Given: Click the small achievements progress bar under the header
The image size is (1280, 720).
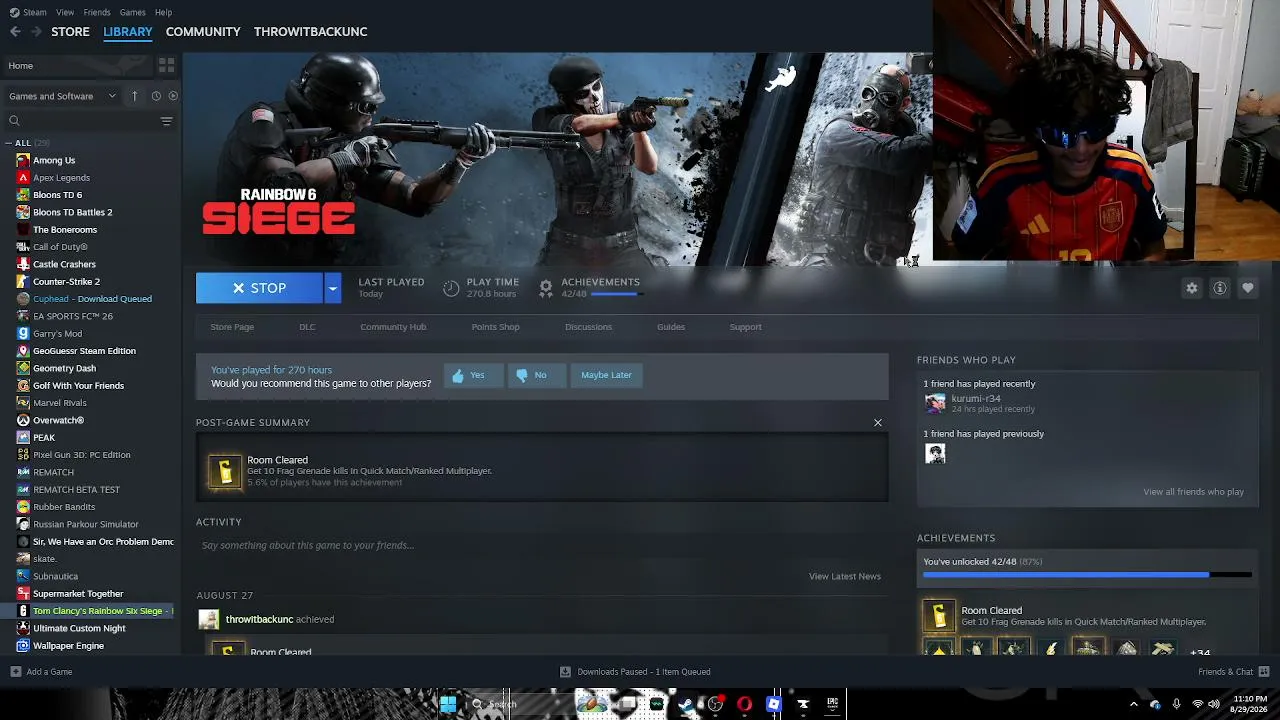Looking at the screenshot, I should 615,294.
